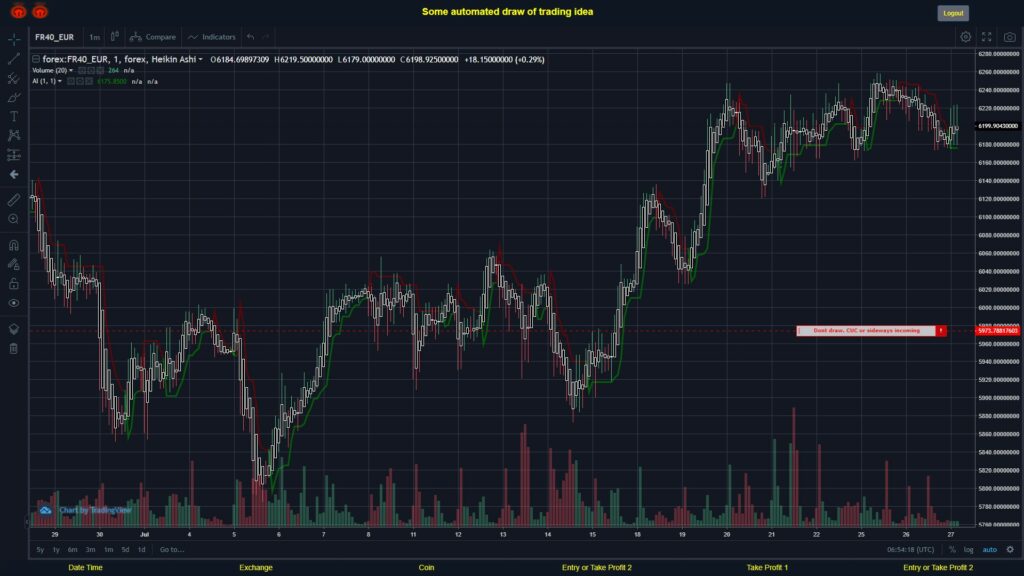This screenshot has width=1024, height=576.
Task: Click the alert exclamation red icon
Action: pyautogui.click(x=941, y=331)
